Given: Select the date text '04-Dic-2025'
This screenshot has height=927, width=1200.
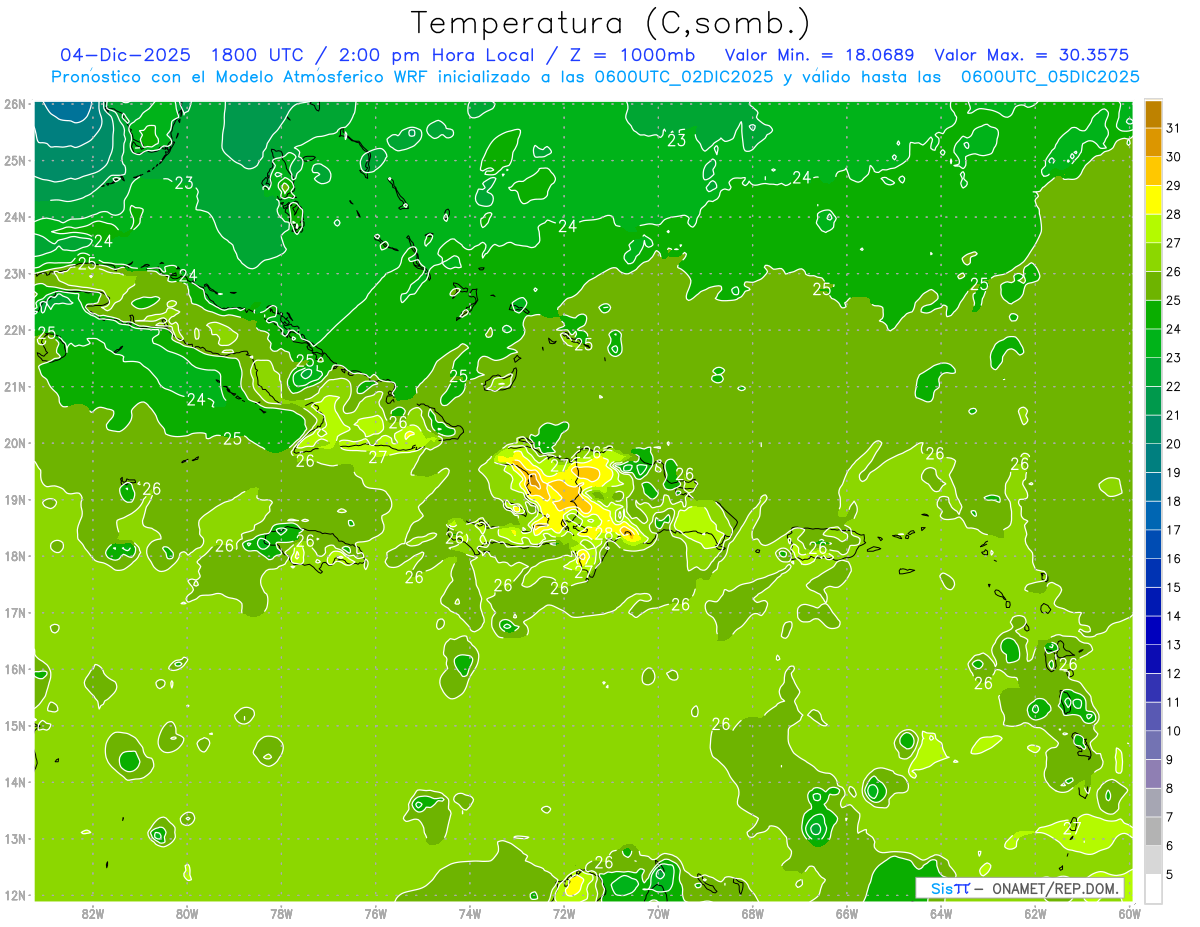Looking at the screenshot, I should coord(125,55).
